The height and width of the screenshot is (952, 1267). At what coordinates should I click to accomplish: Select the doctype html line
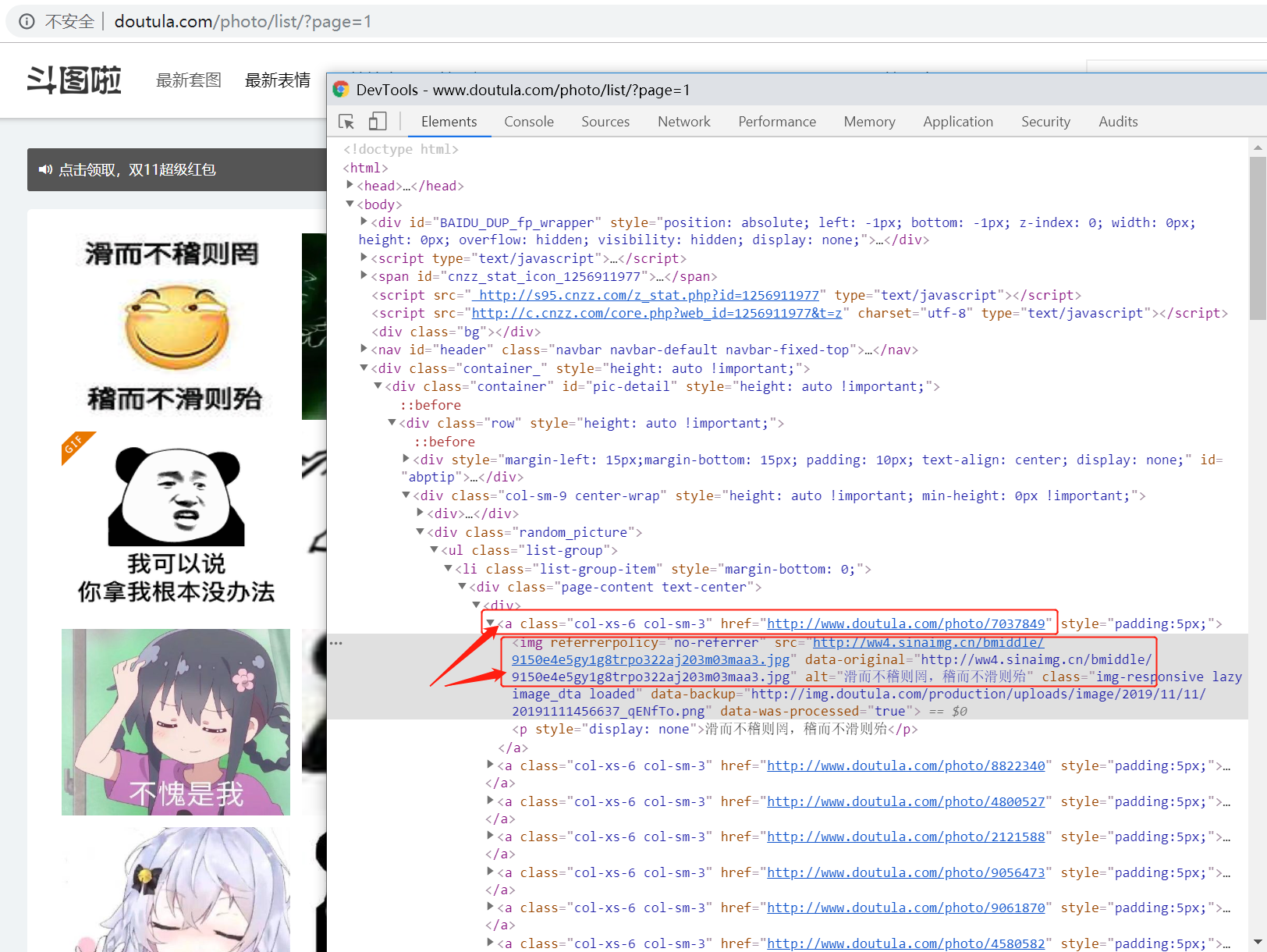pos(401,149)
